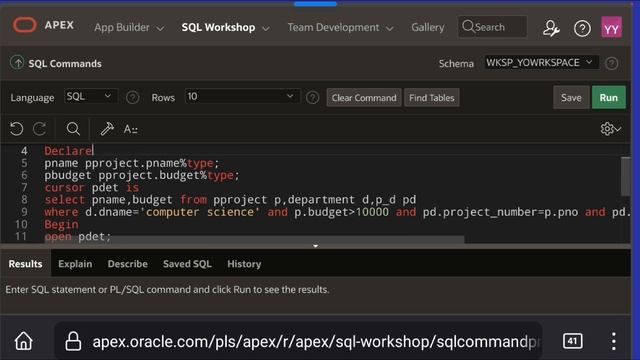Click line 6 pbudget pproject.budget%type
Viewport: 640px width, 360px height.
pyautogui.click(x=142, y=175)
